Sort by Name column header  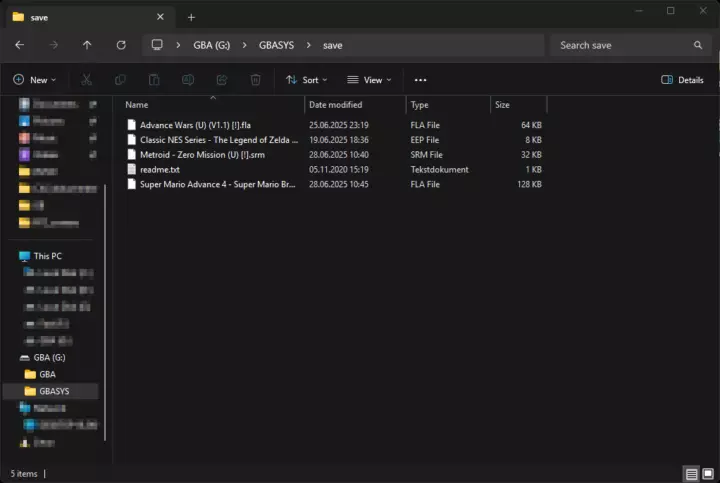[213, 105]
